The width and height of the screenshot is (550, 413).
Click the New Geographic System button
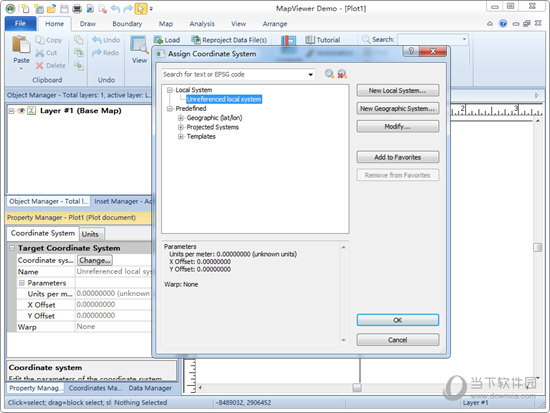point(397,109)
